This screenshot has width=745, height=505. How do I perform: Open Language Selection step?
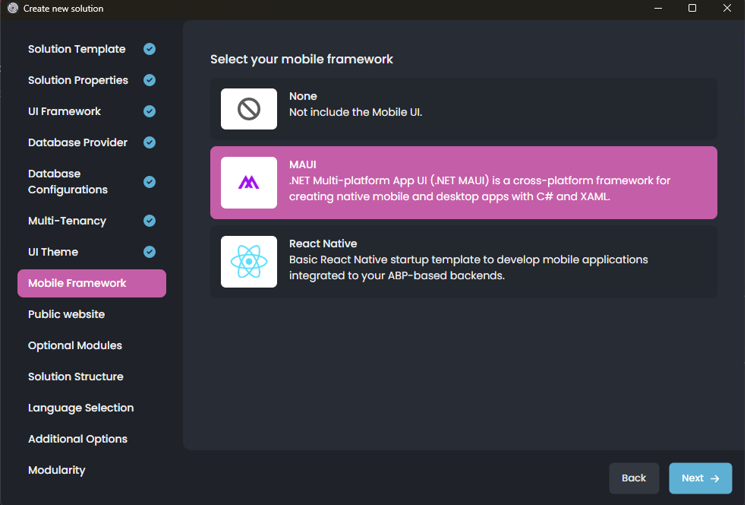coord(92,408)
